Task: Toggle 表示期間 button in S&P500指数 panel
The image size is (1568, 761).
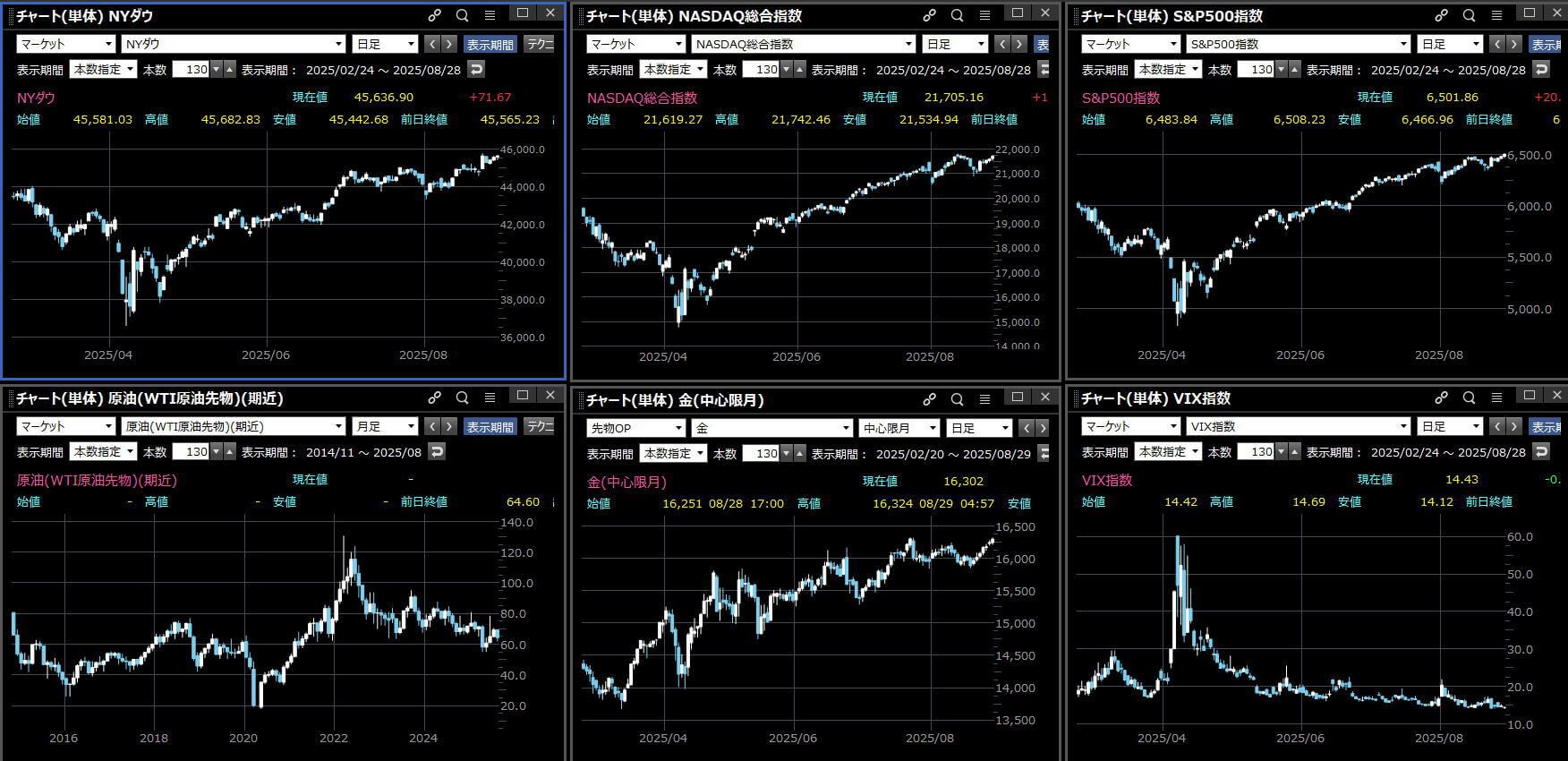Action: (x=1547, y=44)
